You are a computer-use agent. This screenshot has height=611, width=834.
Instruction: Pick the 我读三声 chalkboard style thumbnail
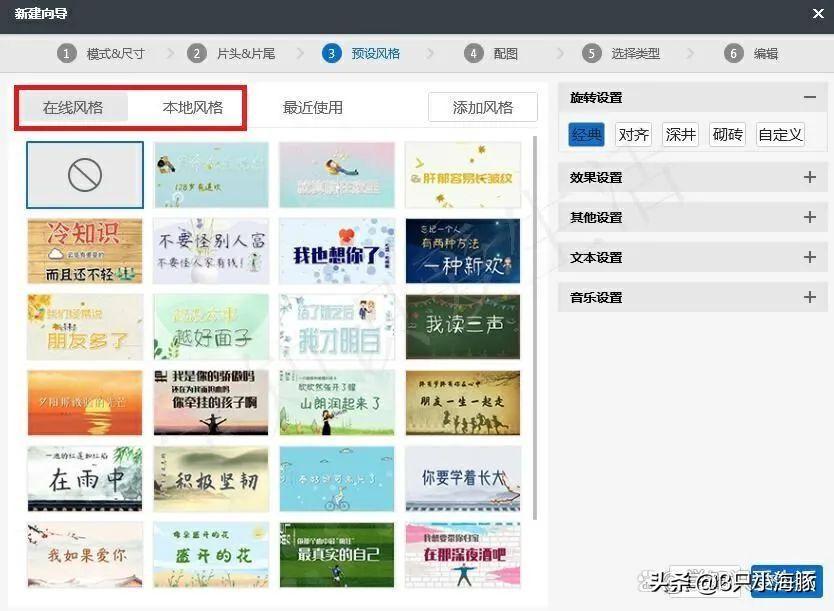coord(463,327)
